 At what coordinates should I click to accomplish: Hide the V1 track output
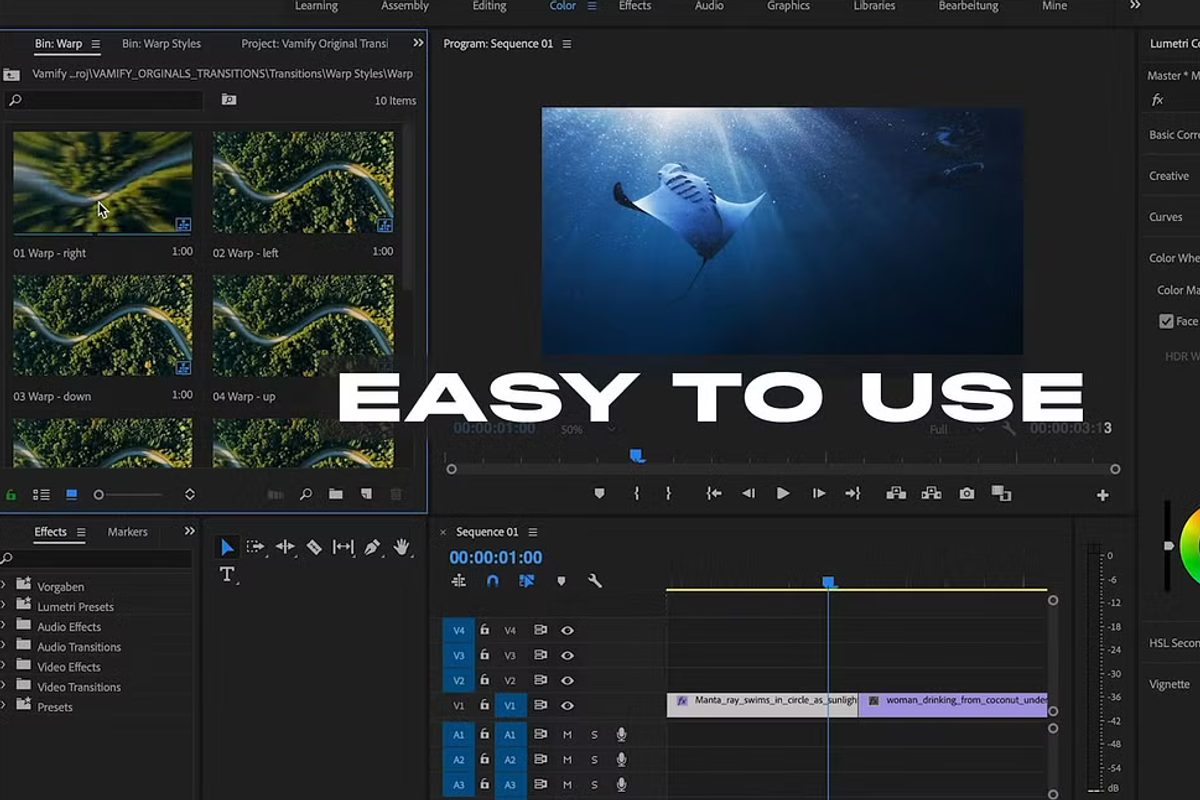point(567,706)
